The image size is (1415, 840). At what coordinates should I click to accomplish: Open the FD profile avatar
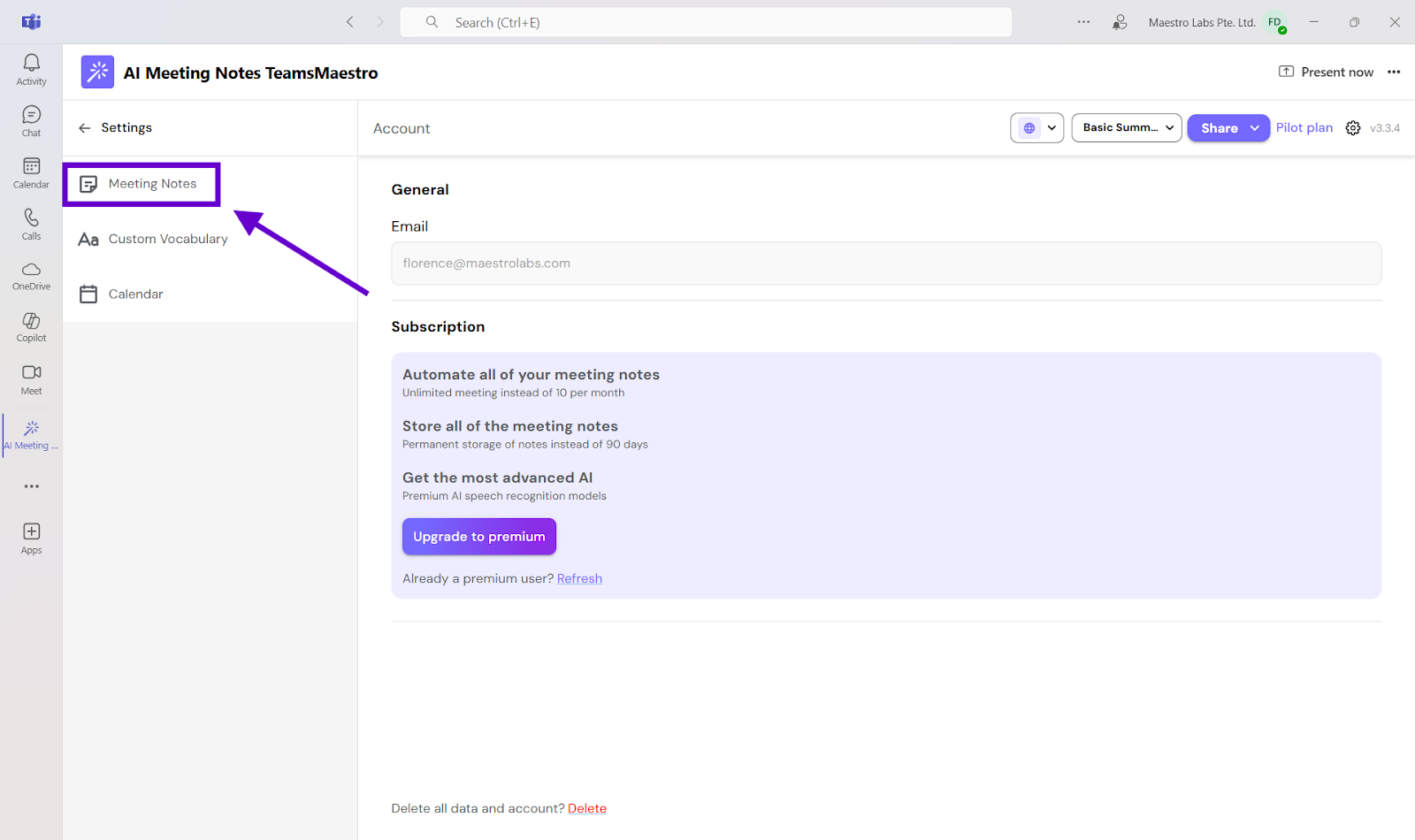tap(1275, 22)
